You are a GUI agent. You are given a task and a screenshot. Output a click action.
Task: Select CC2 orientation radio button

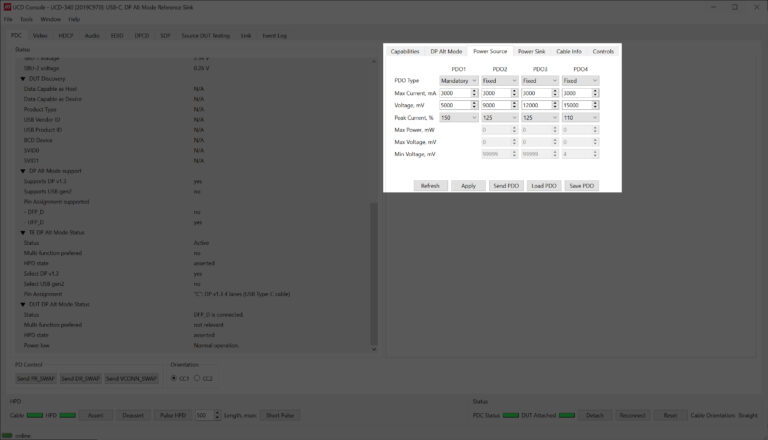[197, 379]
